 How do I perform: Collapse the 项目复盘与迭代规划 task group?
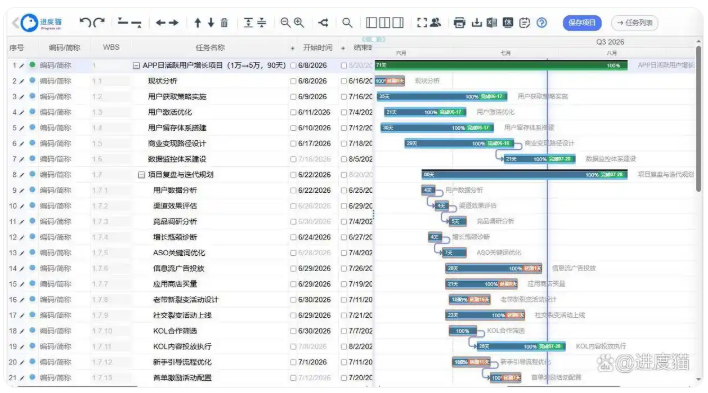point(141,175)
